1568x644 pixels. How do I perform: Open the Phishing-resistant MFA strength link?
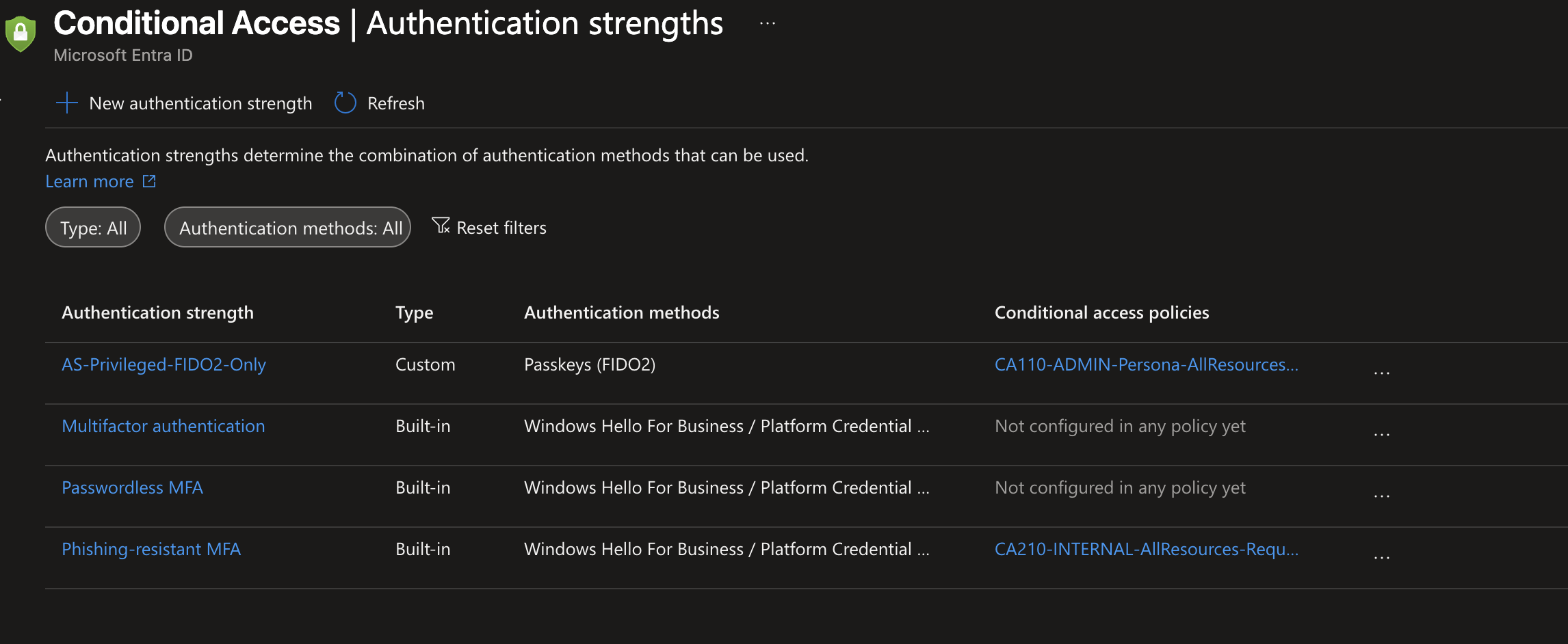click(x=151, y=549)
